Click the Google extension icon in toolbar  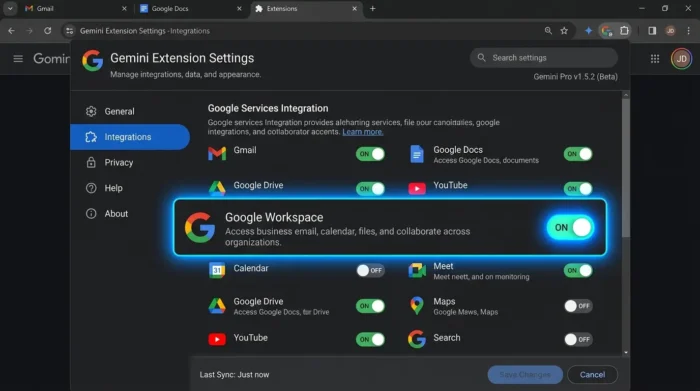[x=607, y=31]
